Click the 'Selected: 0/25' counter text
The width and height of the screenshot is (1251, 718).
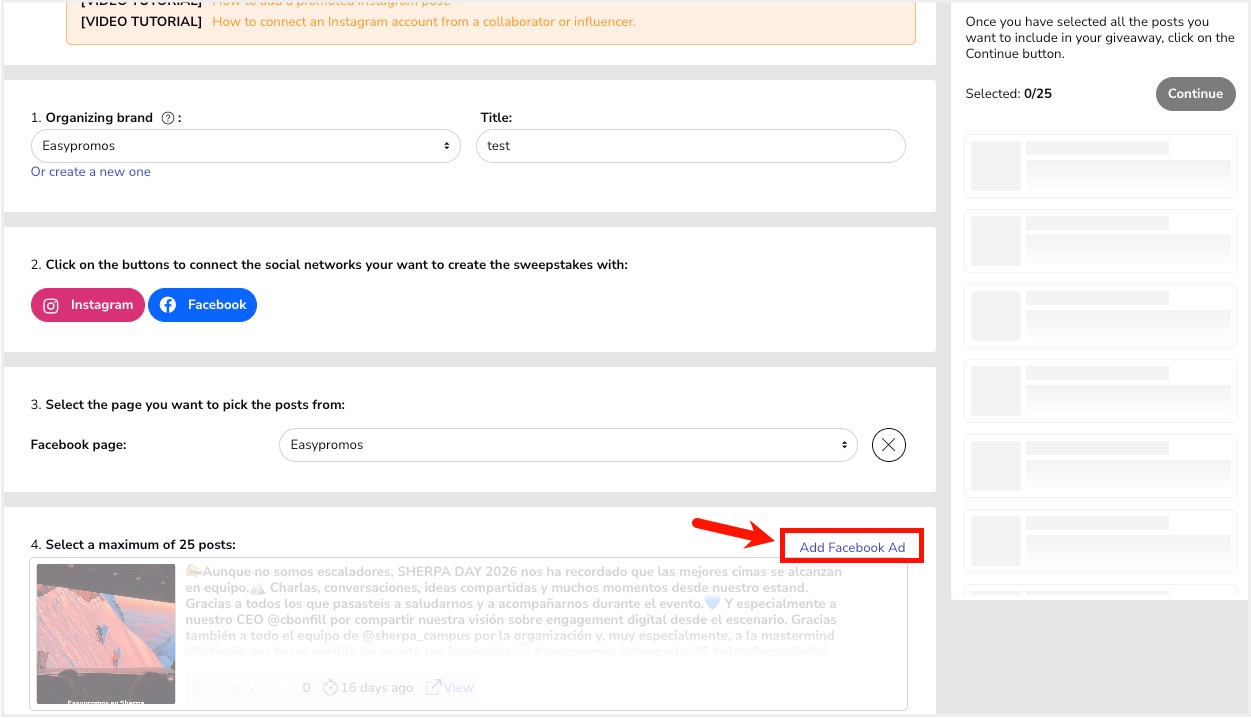pos(1009,94)
